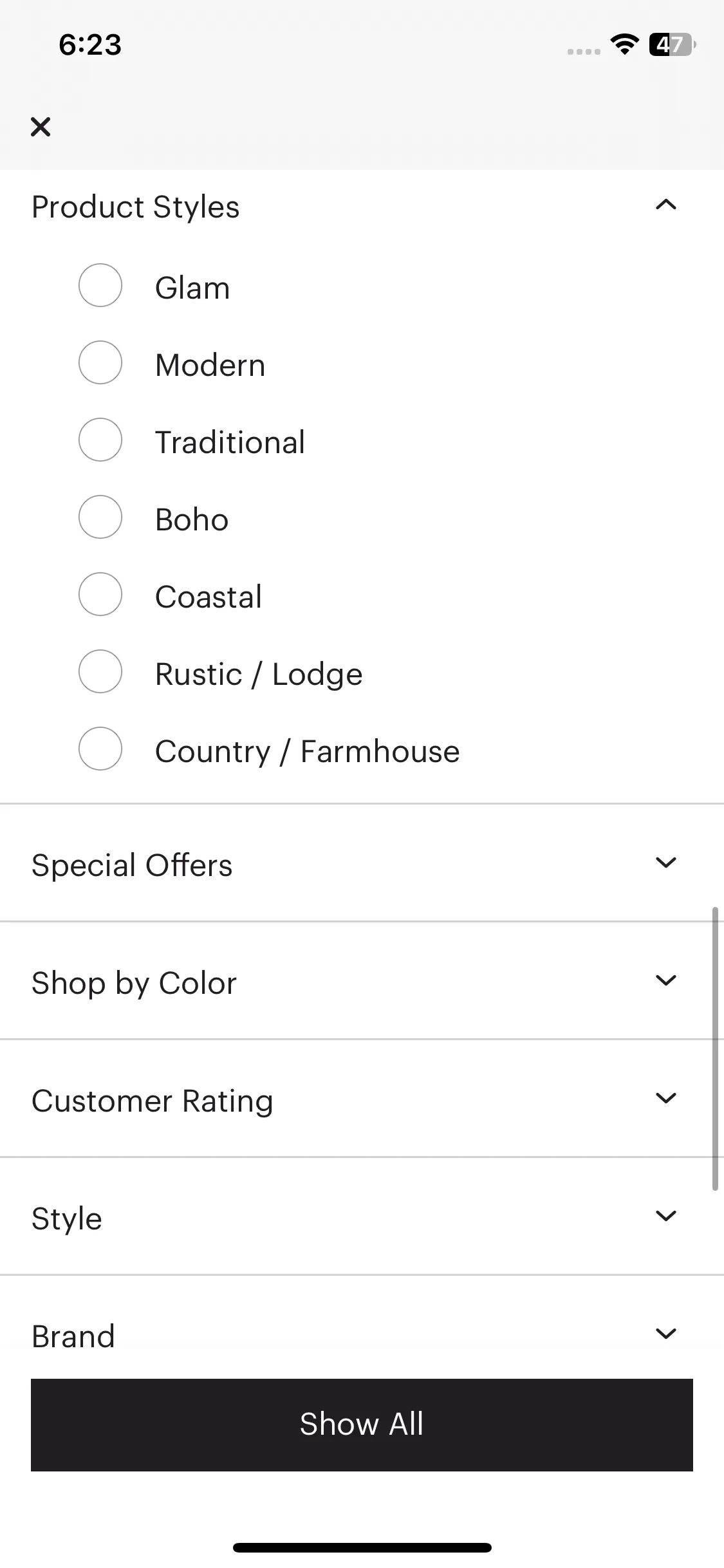Select the Glam radio button
The height and width of the screenshot is (1568, 724).
click(x=100, y=285)
